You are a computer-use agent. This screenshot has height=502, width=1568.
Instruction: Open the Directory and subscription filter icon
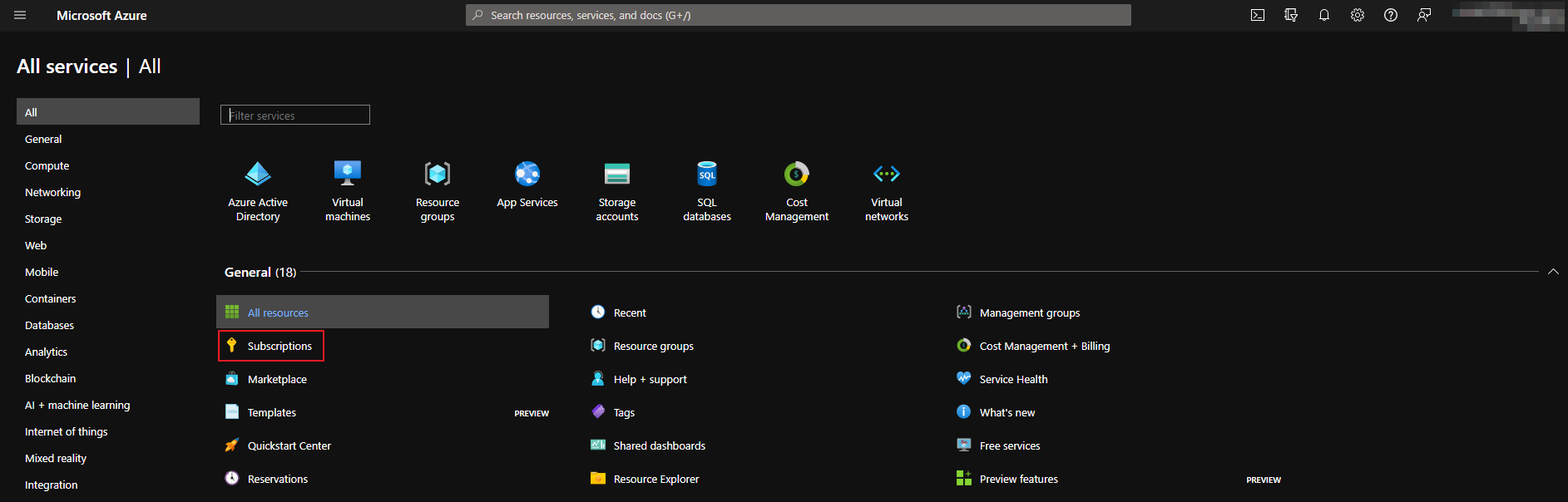pyautogui.click(x=1291, y=15)
